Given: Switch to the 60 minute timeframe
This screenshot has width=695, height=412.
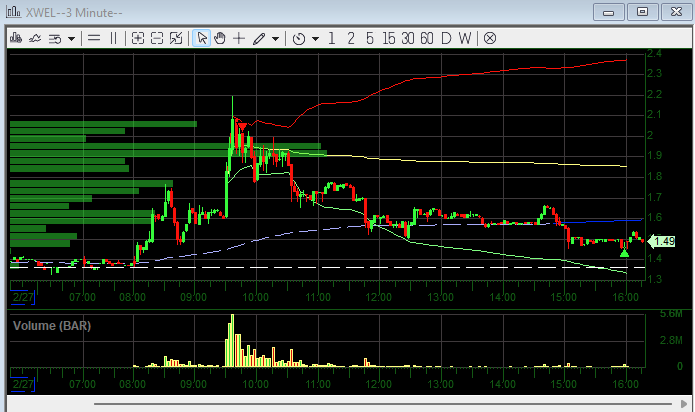Looking at the screenshot, I should pos(427,39).
